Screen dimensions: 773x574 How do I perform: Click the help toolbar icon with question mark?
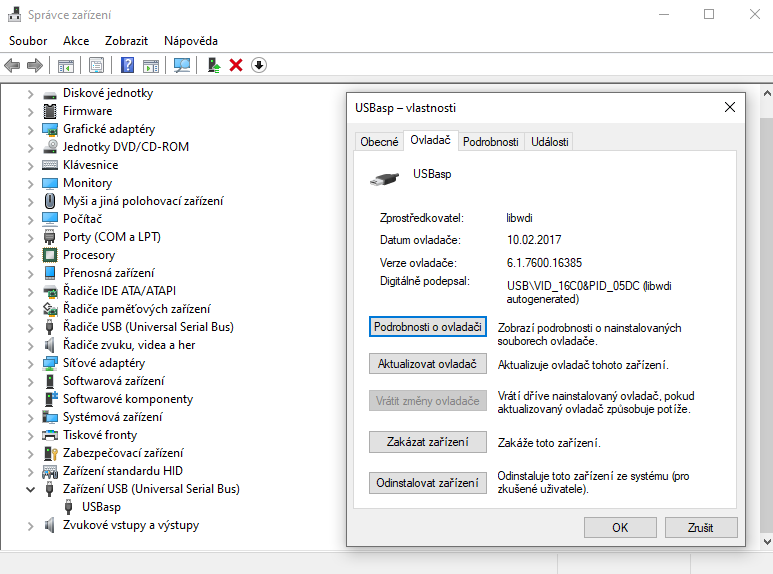(x=127, y=66)
